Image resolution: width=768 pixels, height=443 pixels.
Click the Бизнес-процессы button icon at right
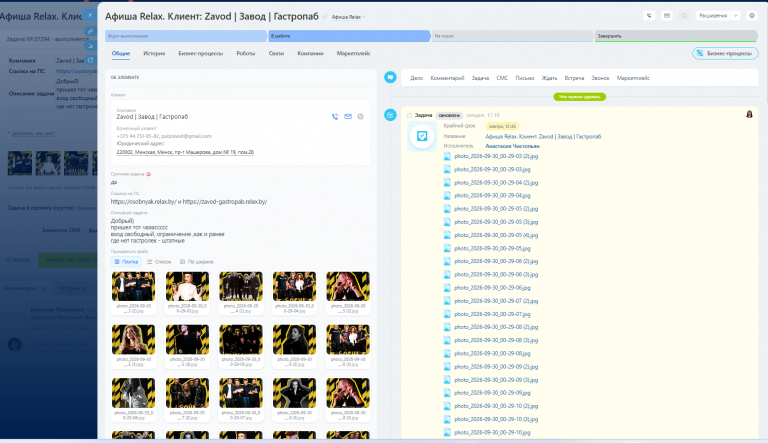coord(700,53)
